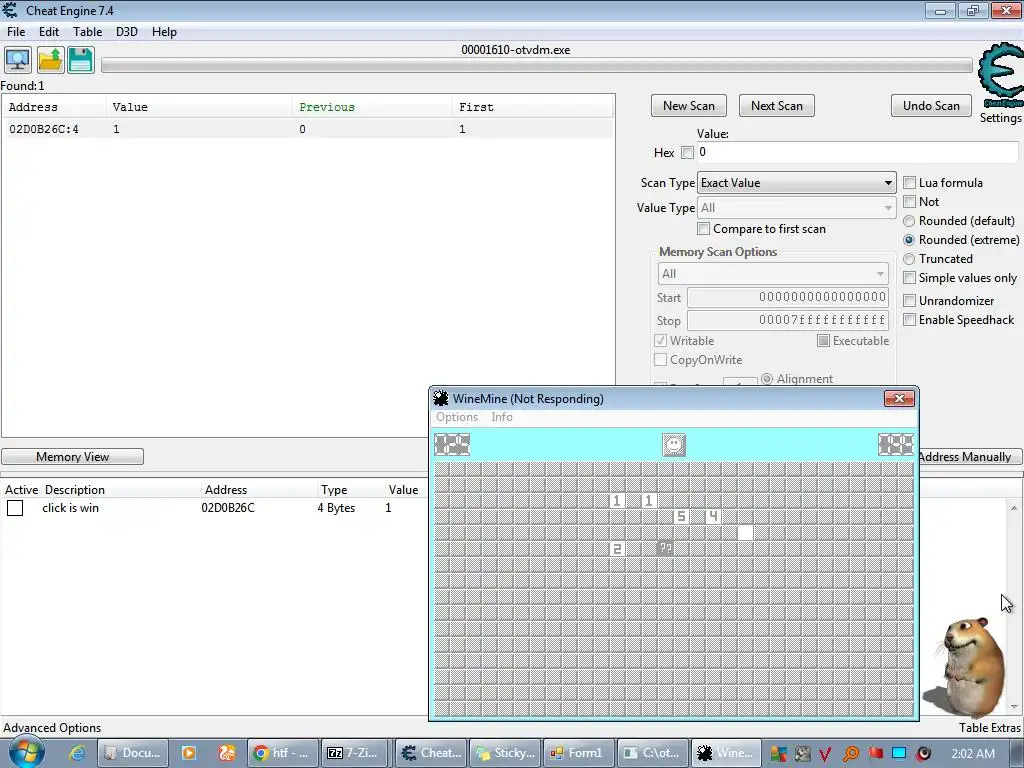Viewport: 1024px width, 768px height.
Task: Open the File menu
Action: click(x=16, y=32)
